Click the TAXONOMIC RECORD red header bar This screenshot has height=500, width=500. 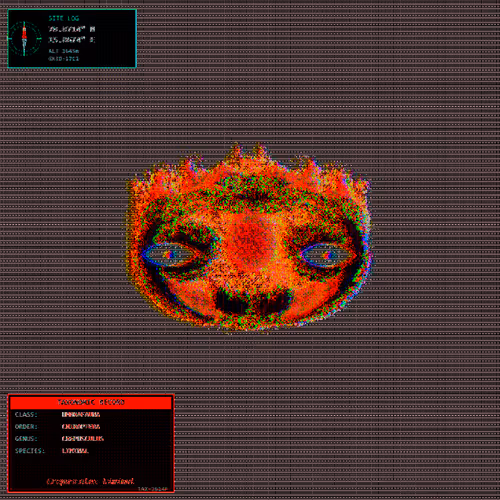(91, 402)
